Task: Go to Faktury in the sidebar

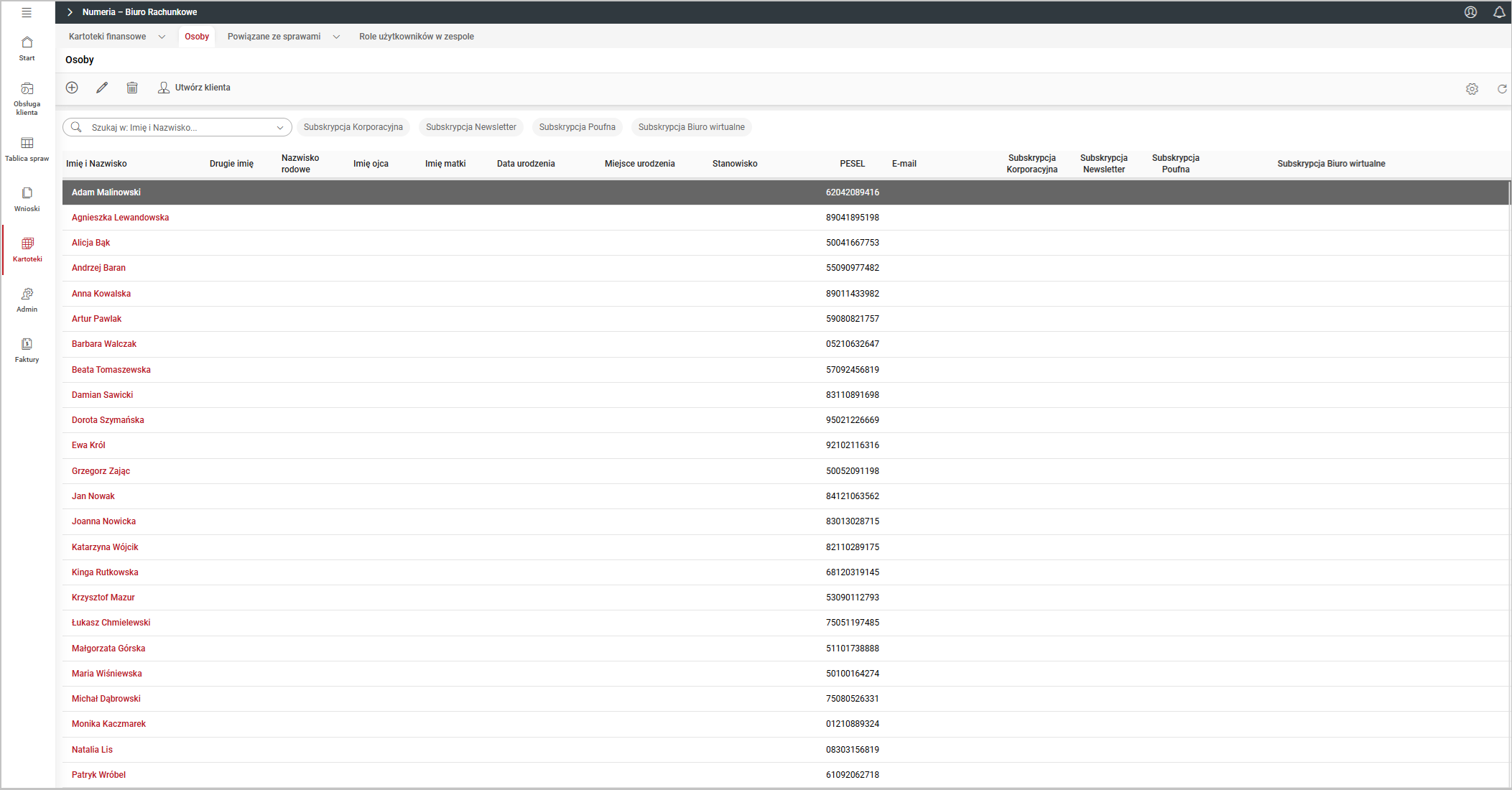Action: click(x=27, y=350)
